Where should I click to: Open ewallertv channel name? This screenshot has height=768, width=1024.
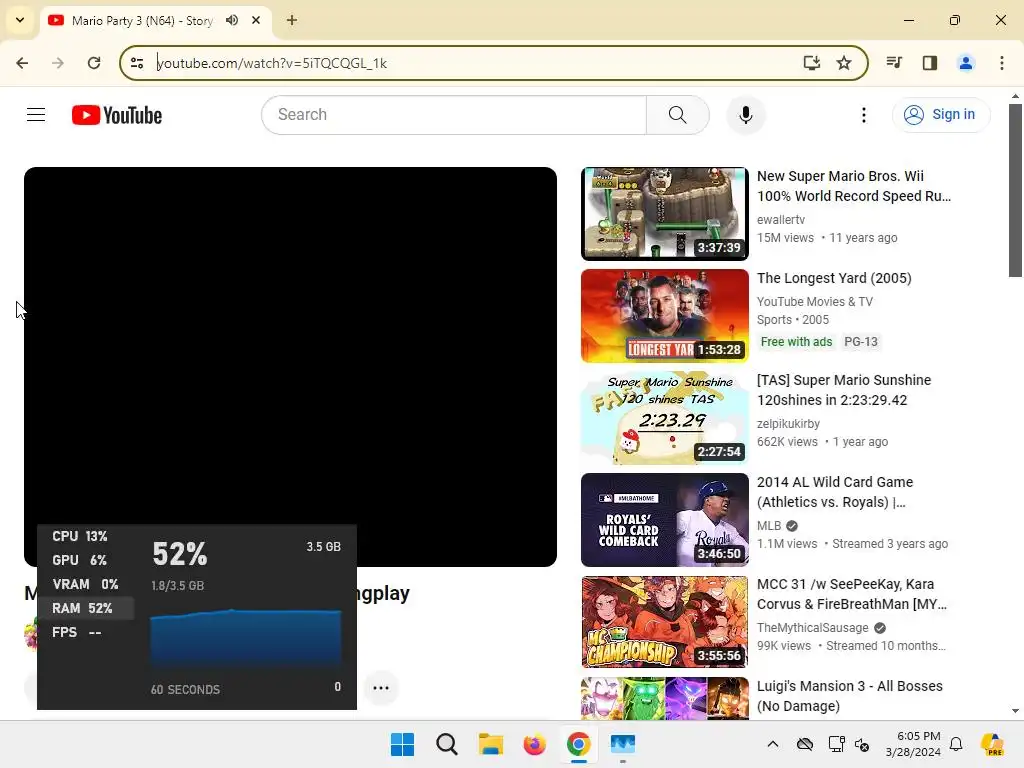coord(780,220)
